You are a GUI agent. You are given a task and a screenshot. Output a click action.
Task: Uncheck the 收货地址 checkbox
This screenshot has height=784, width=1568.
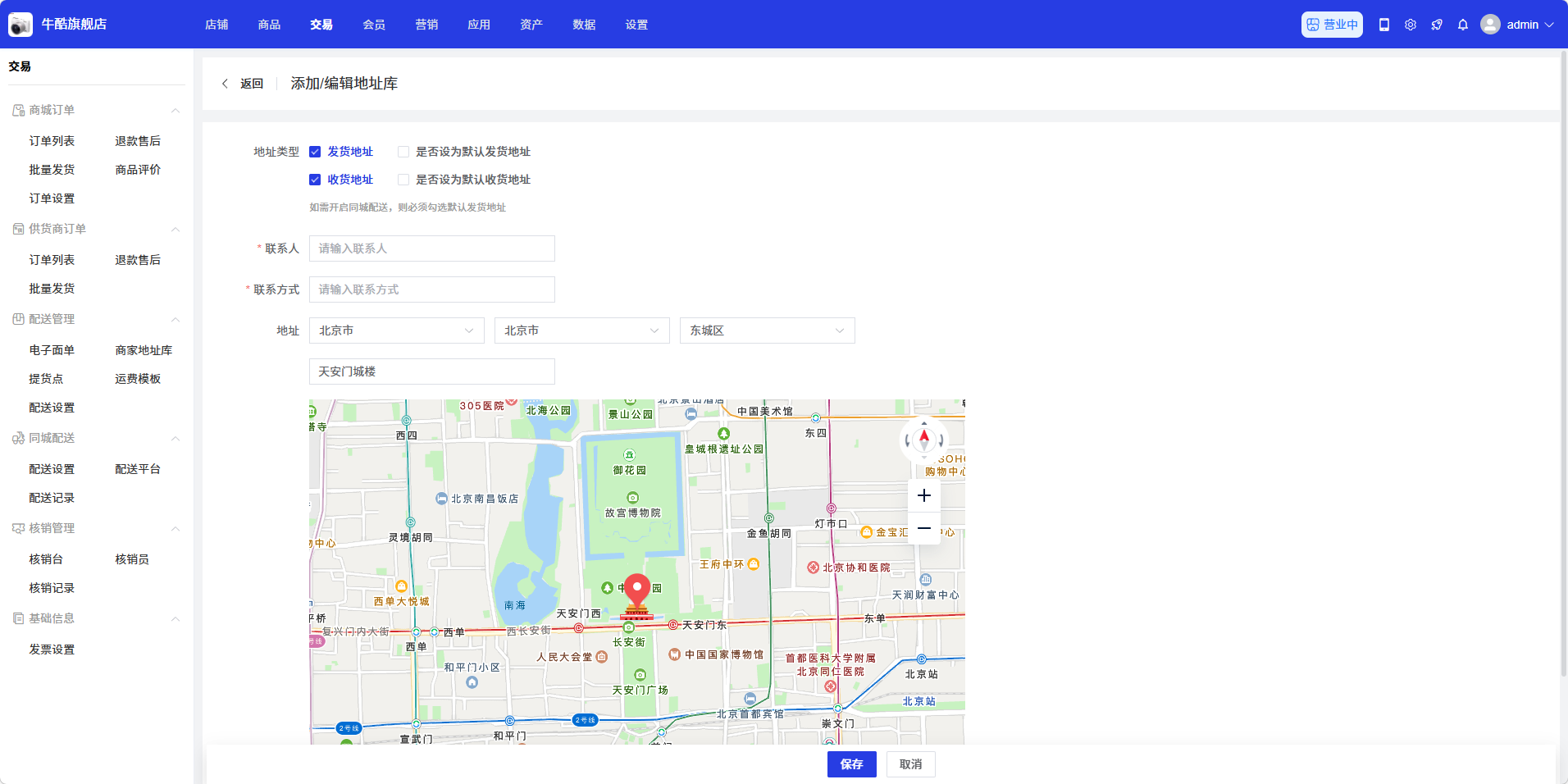click(x=315, y=180)
